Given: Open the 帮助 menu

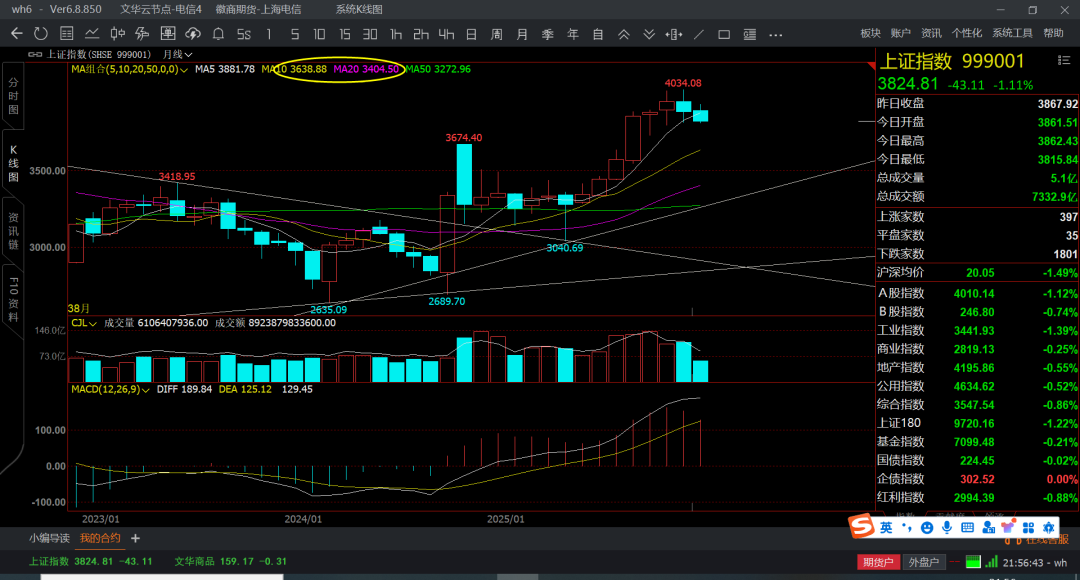Looking at the screenshot, I should 1053,33.
